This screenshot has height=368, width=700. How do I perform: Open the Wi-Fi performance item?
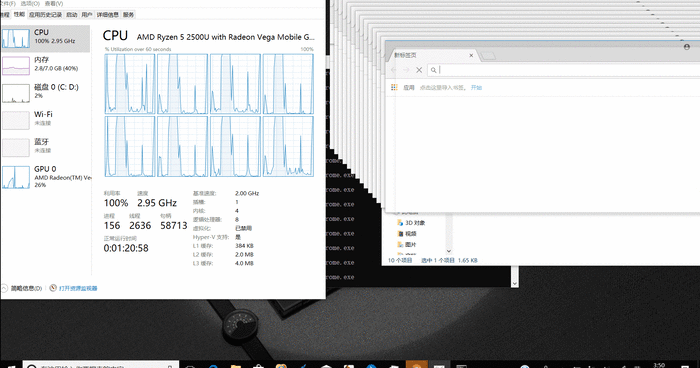[45, 120]
